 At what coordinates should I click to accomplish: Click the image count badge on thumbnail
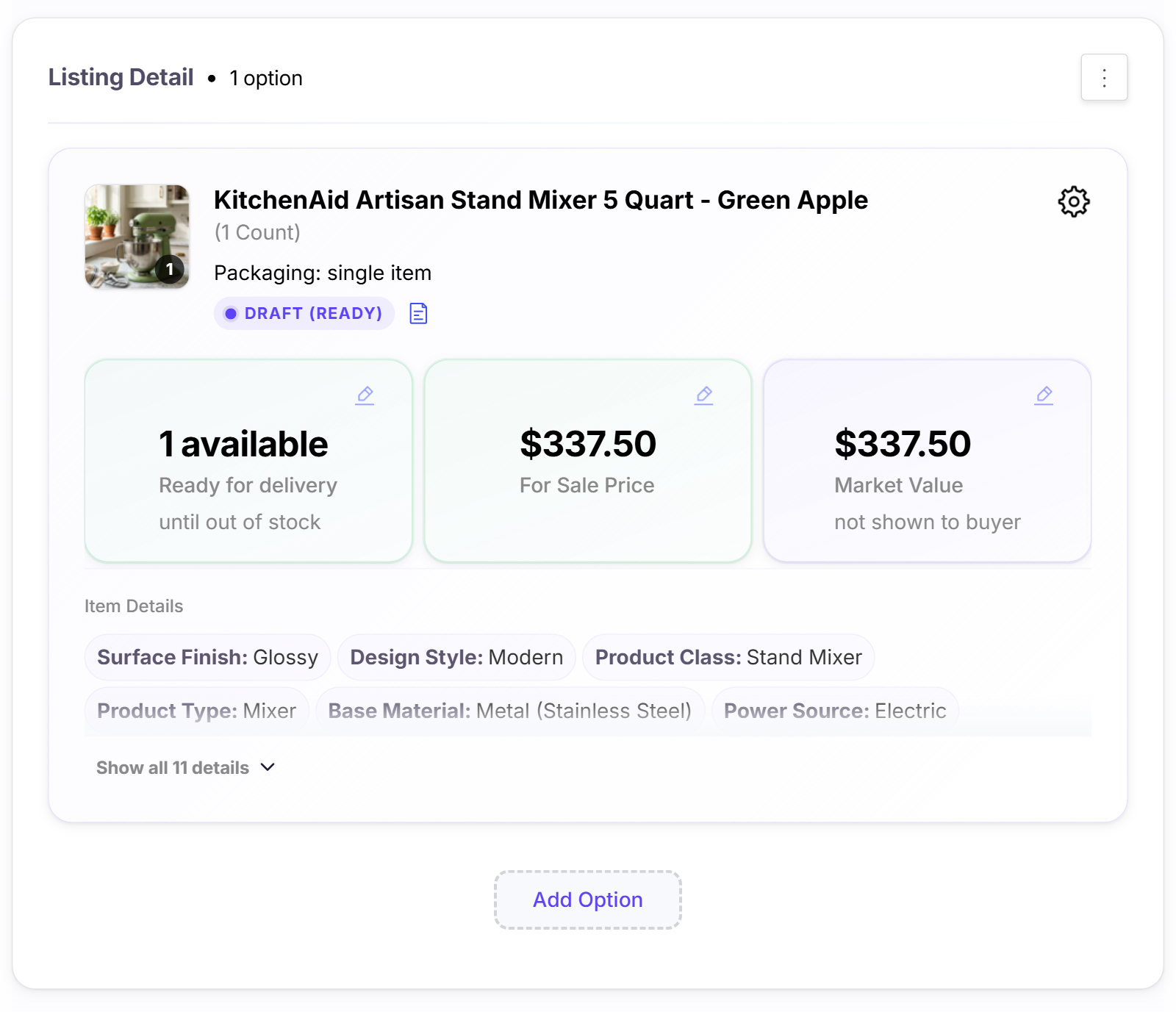tap(168, 268)
